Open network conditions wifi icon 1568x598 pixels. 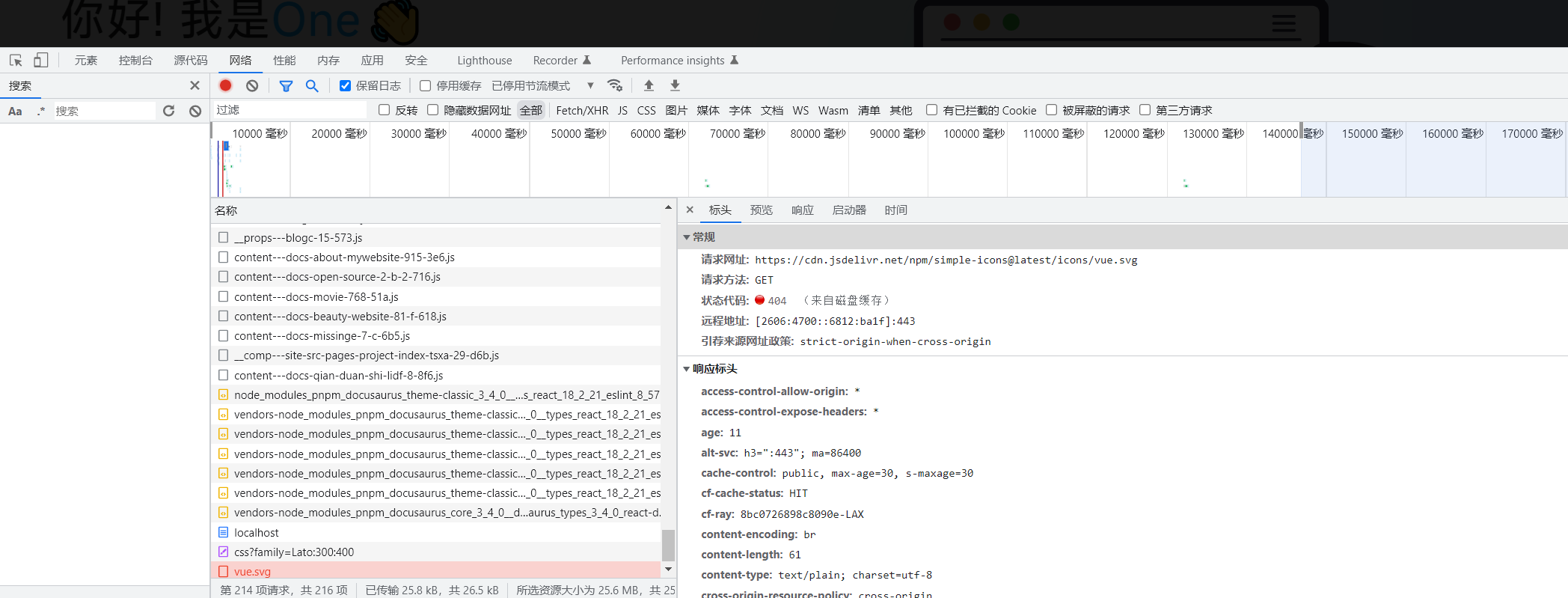tap(615, 85)
